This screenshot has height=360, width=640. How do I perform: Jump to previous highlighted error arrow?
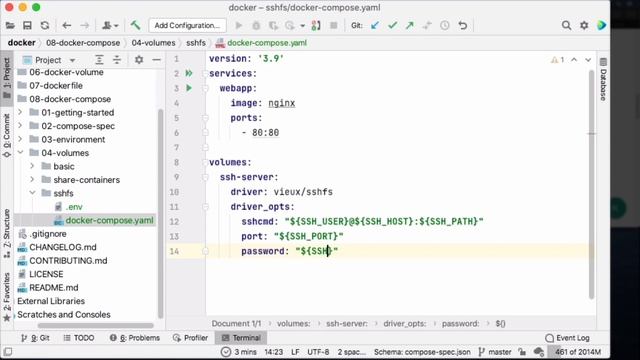click(574, 60)
